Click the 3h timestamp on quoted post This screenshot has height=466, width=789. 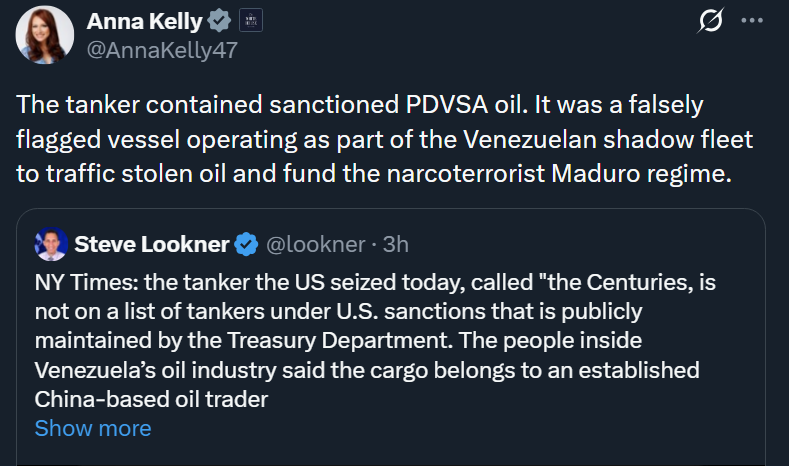pos(395,244)
